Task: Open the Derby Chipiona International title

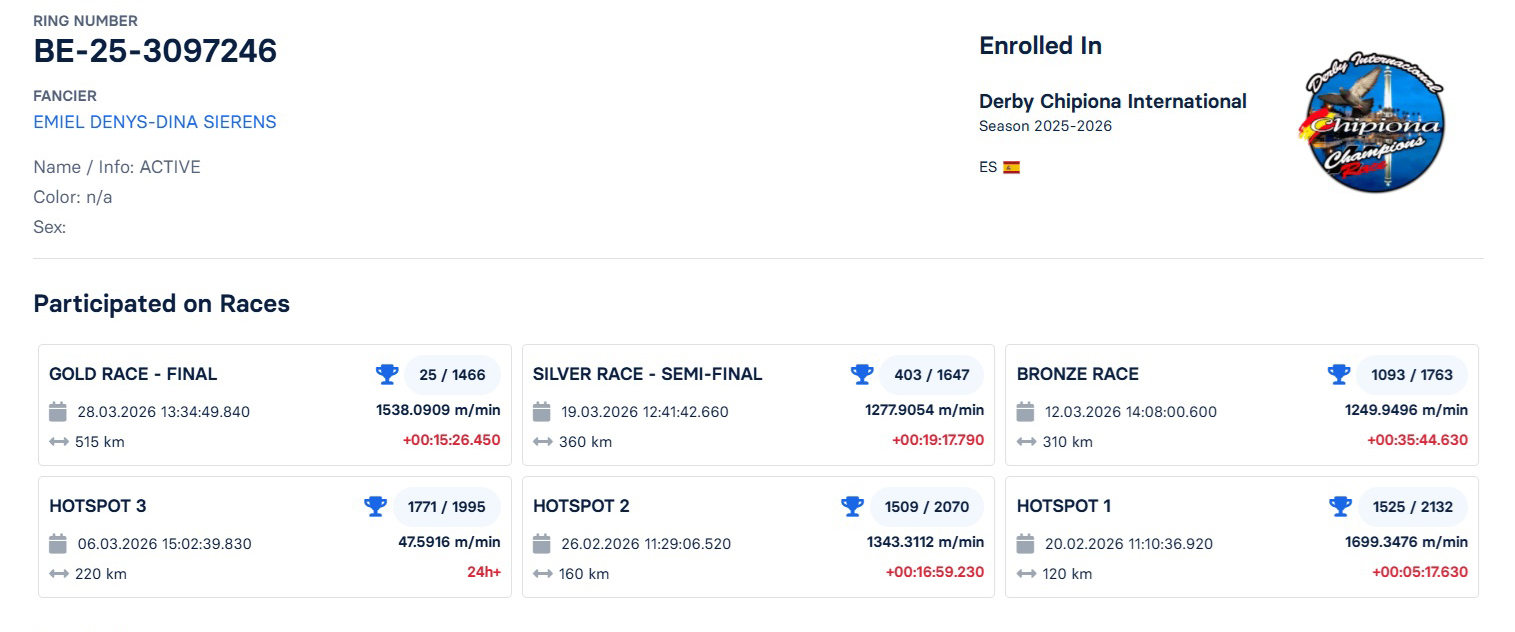Action: point(1113,101)
